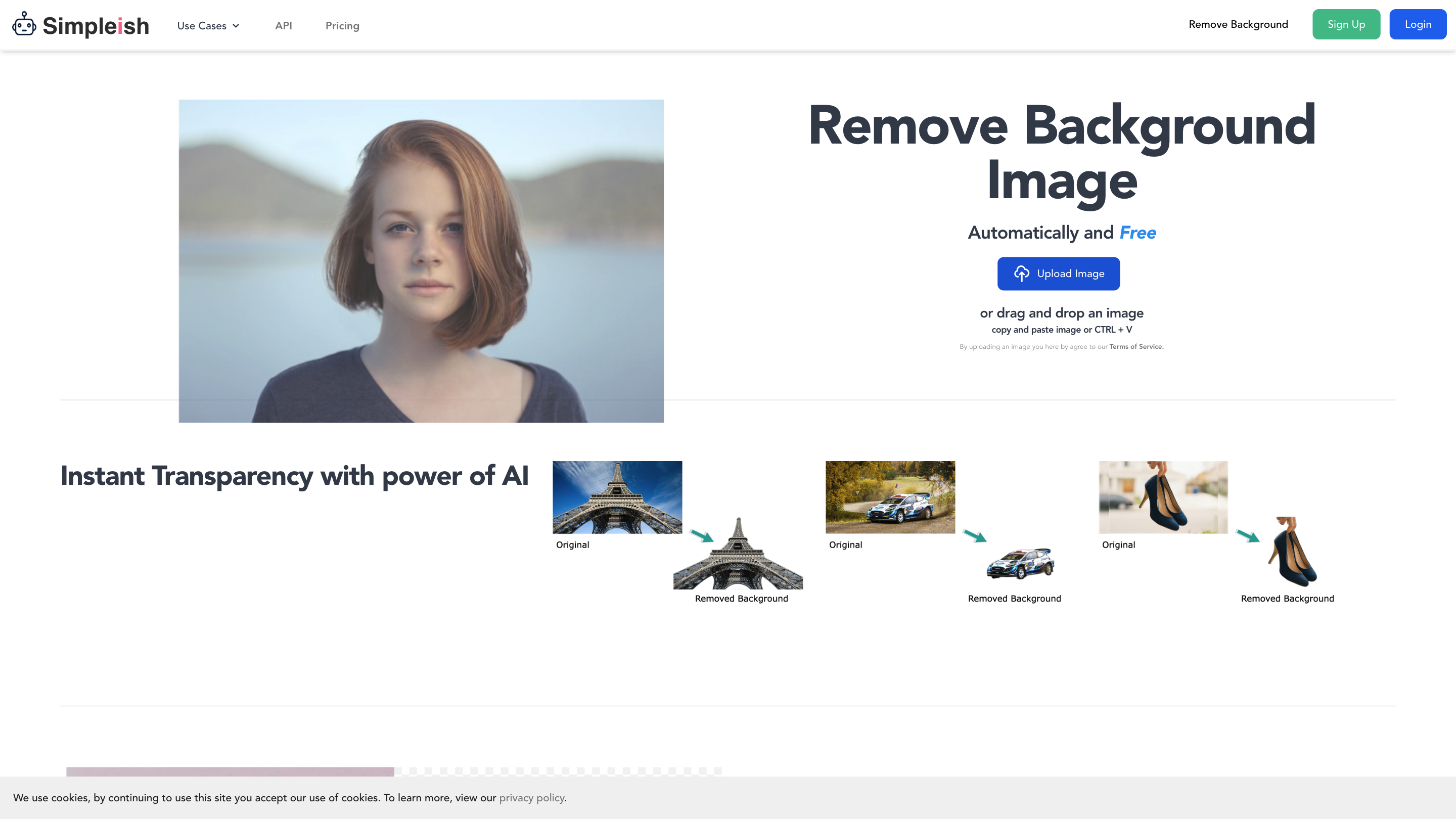This screenshot has height=819, width=1456.
Task: Click the Login button
Action: coord(1418,24)
